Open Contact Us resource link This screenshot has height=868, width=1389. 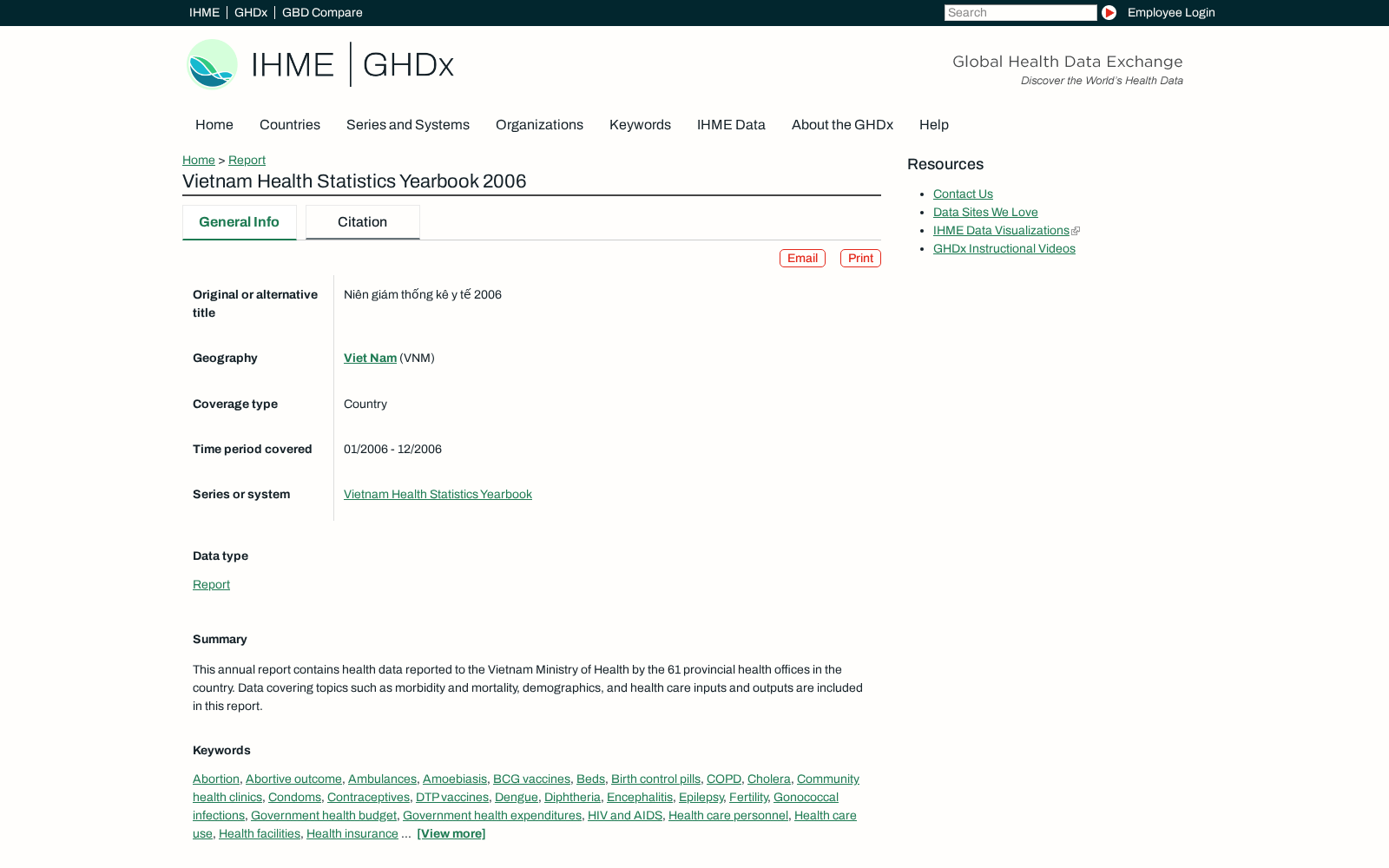point(963,194)
